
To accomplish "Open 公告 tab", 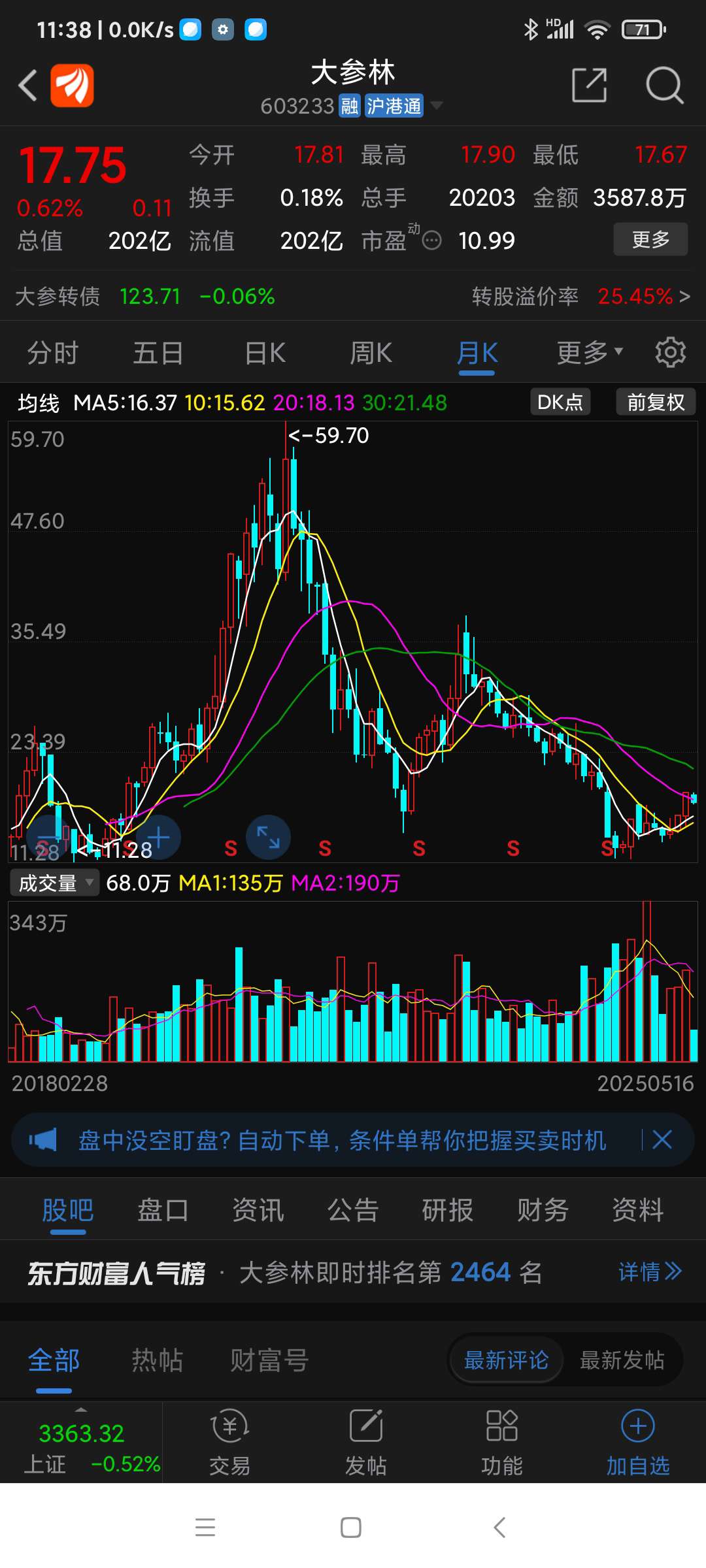I will click(353, 1210).
